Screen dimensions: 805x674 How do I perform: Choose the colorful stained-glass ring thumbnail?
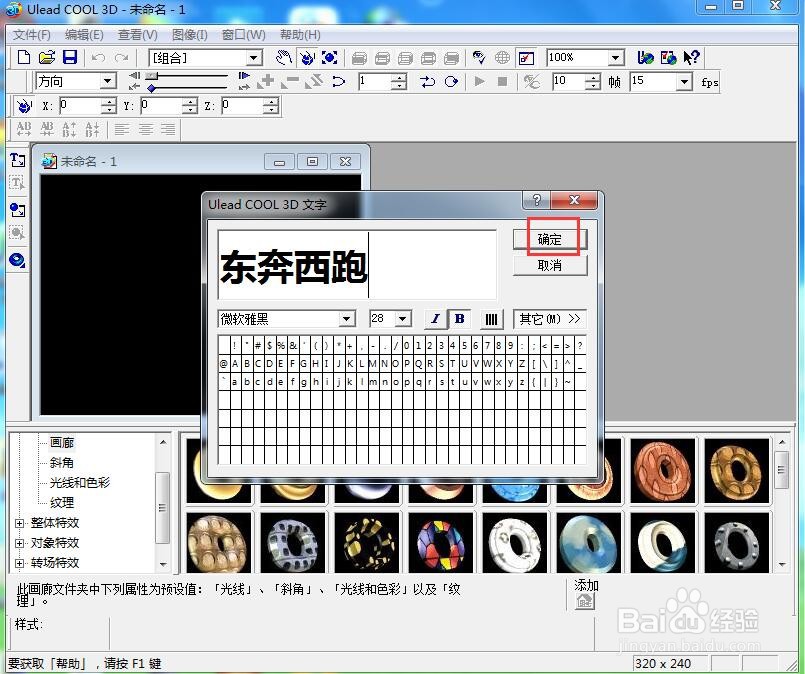(x=440, y=543)
